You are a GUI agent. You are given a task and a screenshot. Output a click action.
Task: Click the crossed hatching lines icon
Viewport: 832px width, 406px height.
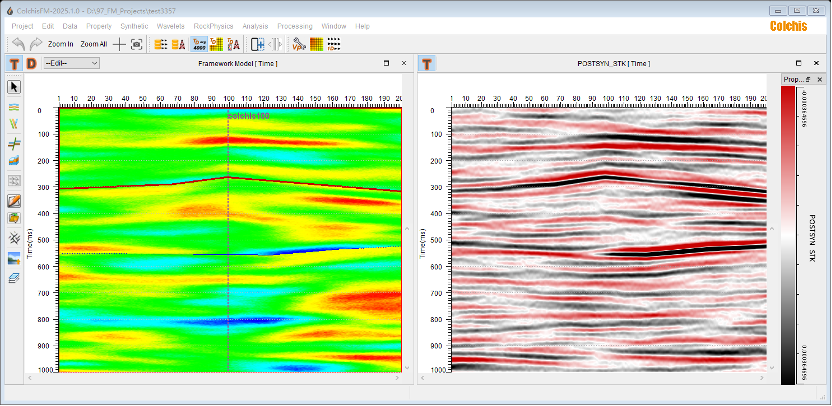[14, 239]
